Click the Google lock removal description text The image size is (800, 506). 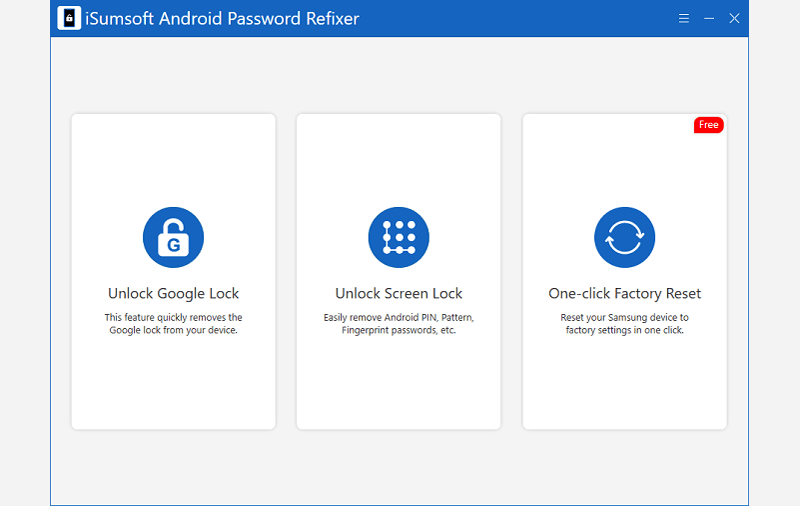[173, 324]
